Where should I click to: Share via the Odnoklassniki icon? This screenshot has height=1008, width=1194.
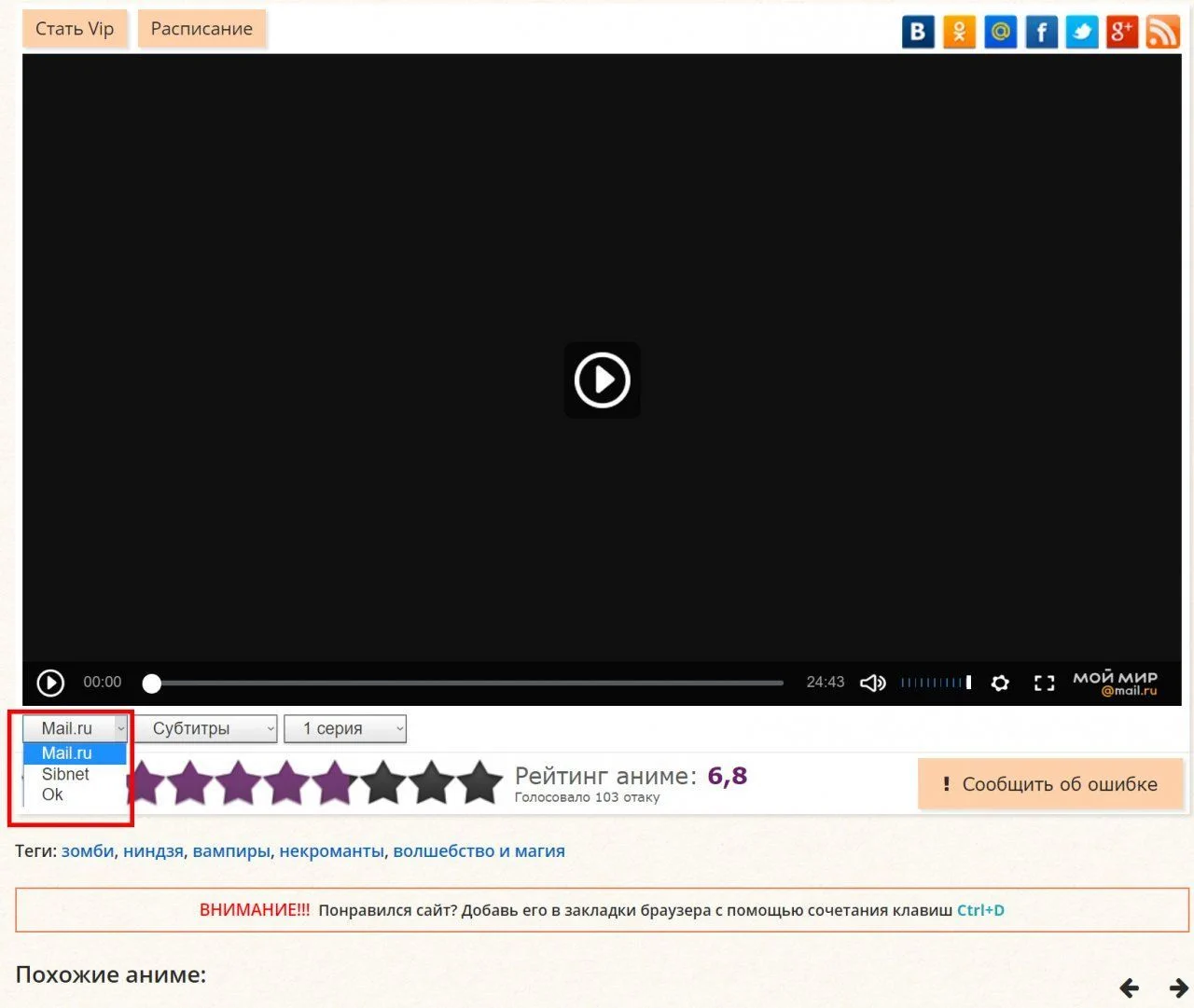click(959, 32)
